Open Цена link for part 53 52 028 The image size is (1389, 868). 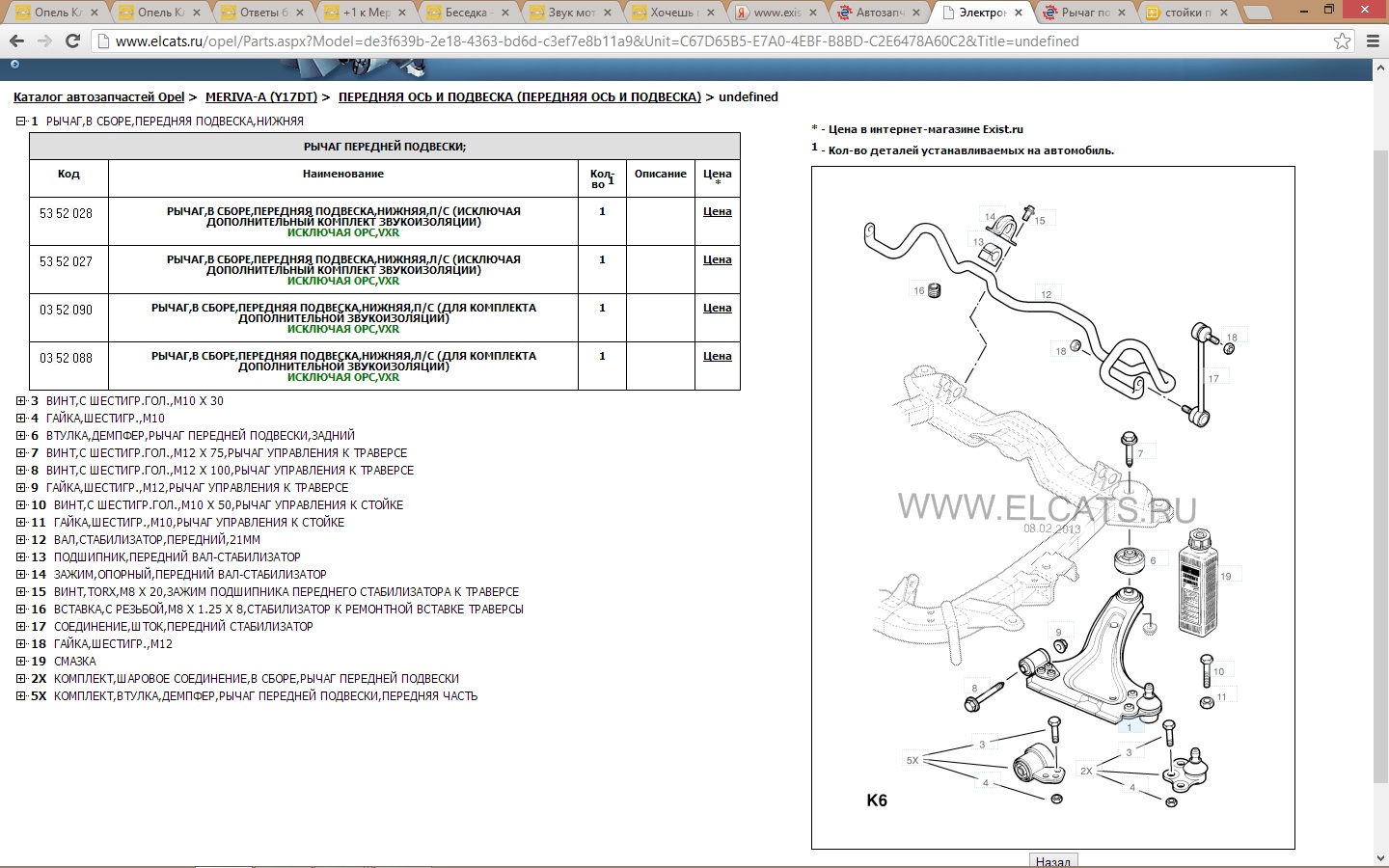point(718,211)
